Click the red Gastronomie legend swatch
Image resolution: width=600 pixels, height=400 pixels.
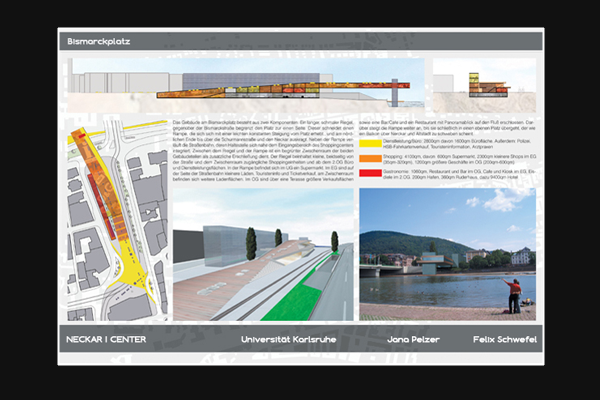(x=369, y=174)
